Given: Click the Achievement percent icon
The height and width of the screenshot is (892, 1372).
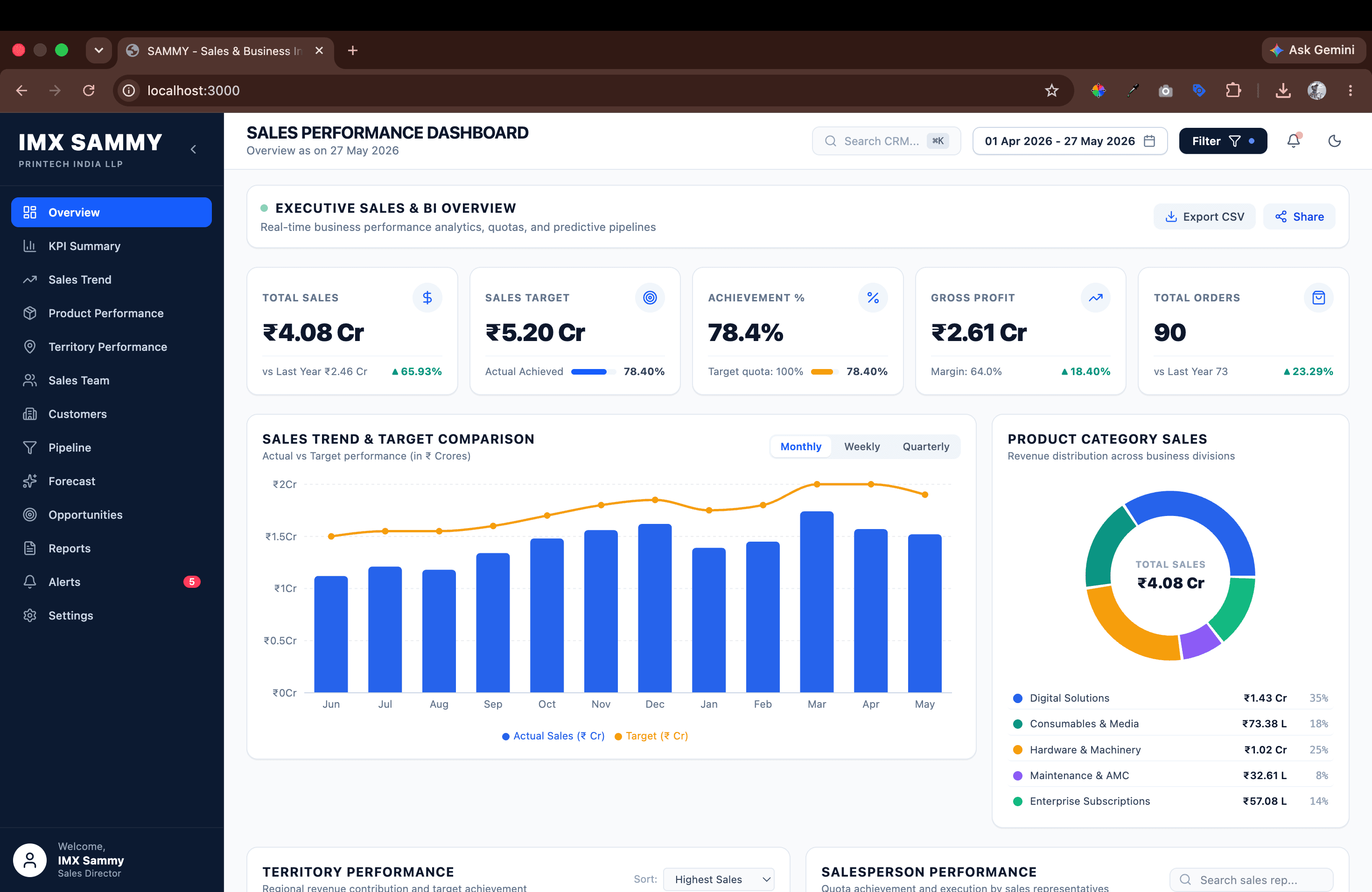Looking at the screenshot, I should [873, 297].
